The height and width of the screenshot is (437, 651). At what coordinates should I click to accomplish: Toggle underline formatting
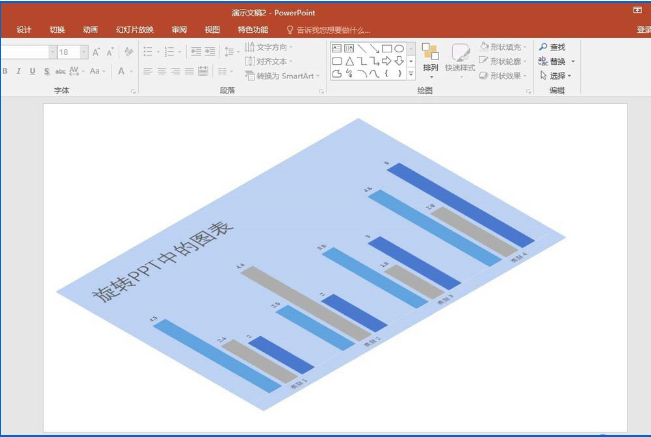(x=32, y=71)
